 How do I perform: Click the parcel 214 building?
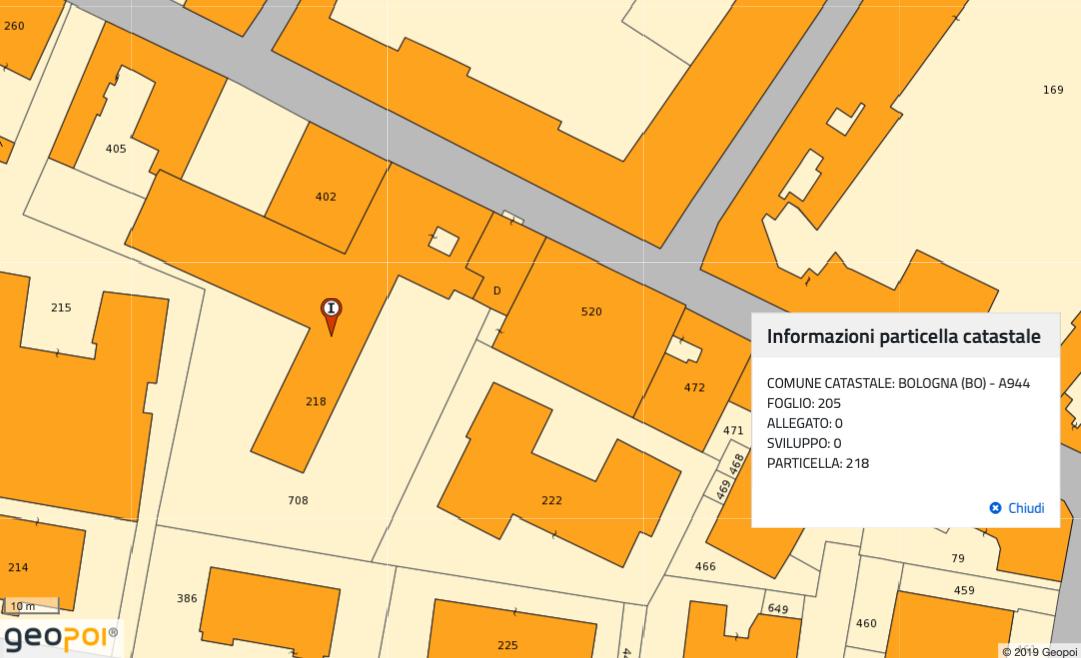(x=18, y=567)
